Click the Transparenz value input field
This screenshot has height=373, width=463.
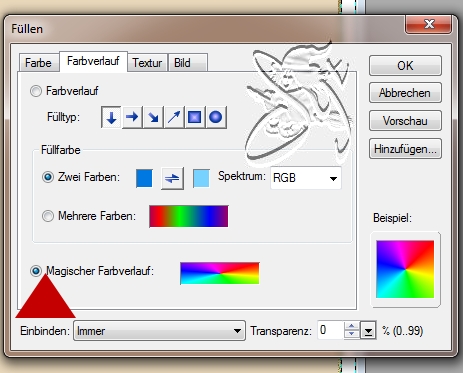[x=330, y=330]
